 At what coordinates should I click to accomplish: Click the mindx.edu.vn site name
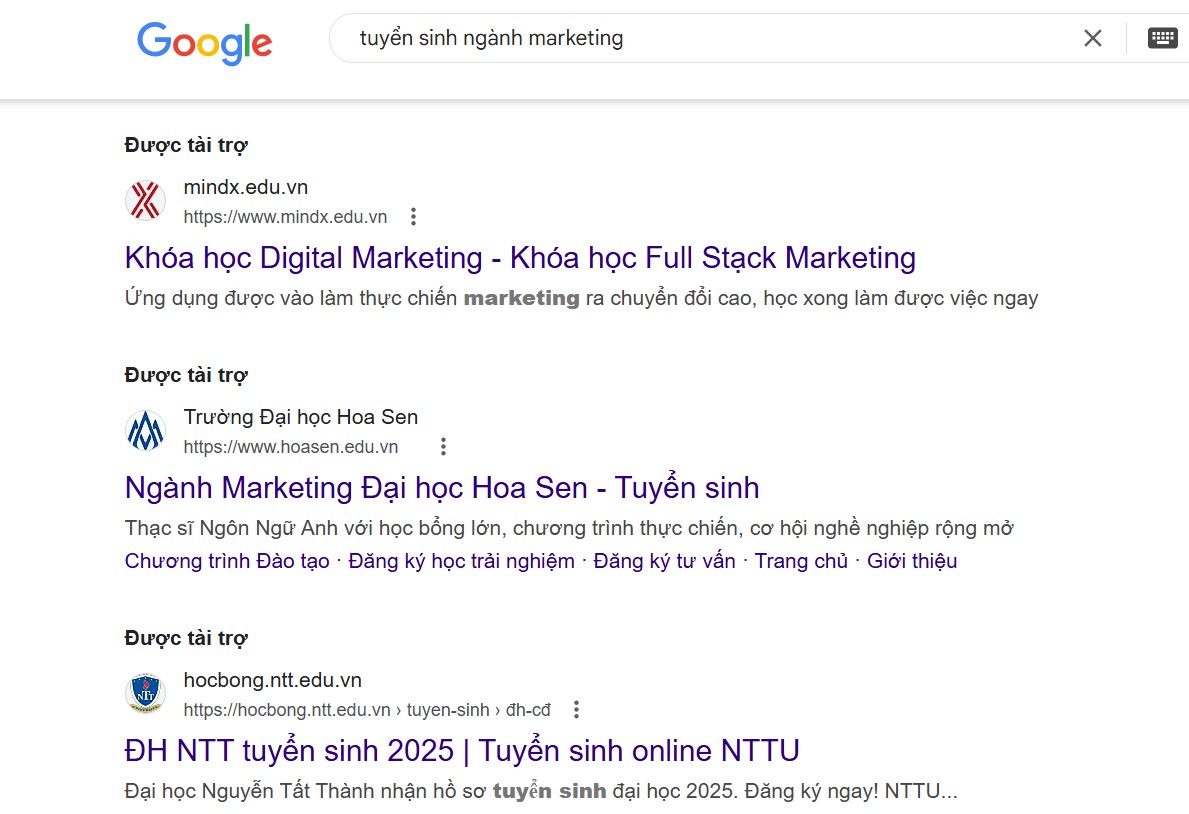point(246,187)
